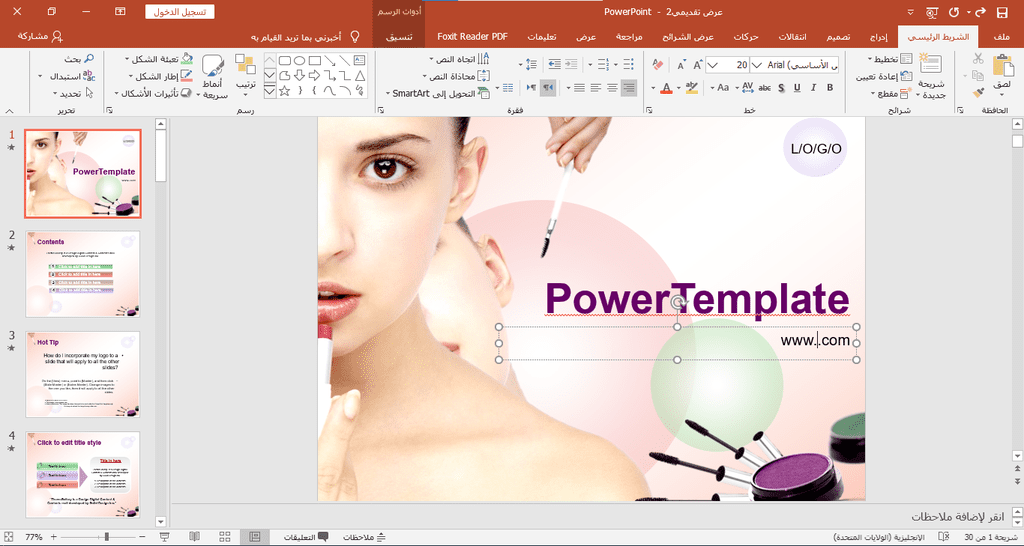1024x546 pixels.
Task: Toggle Strikethrough abc
Action: coord(765,88)
